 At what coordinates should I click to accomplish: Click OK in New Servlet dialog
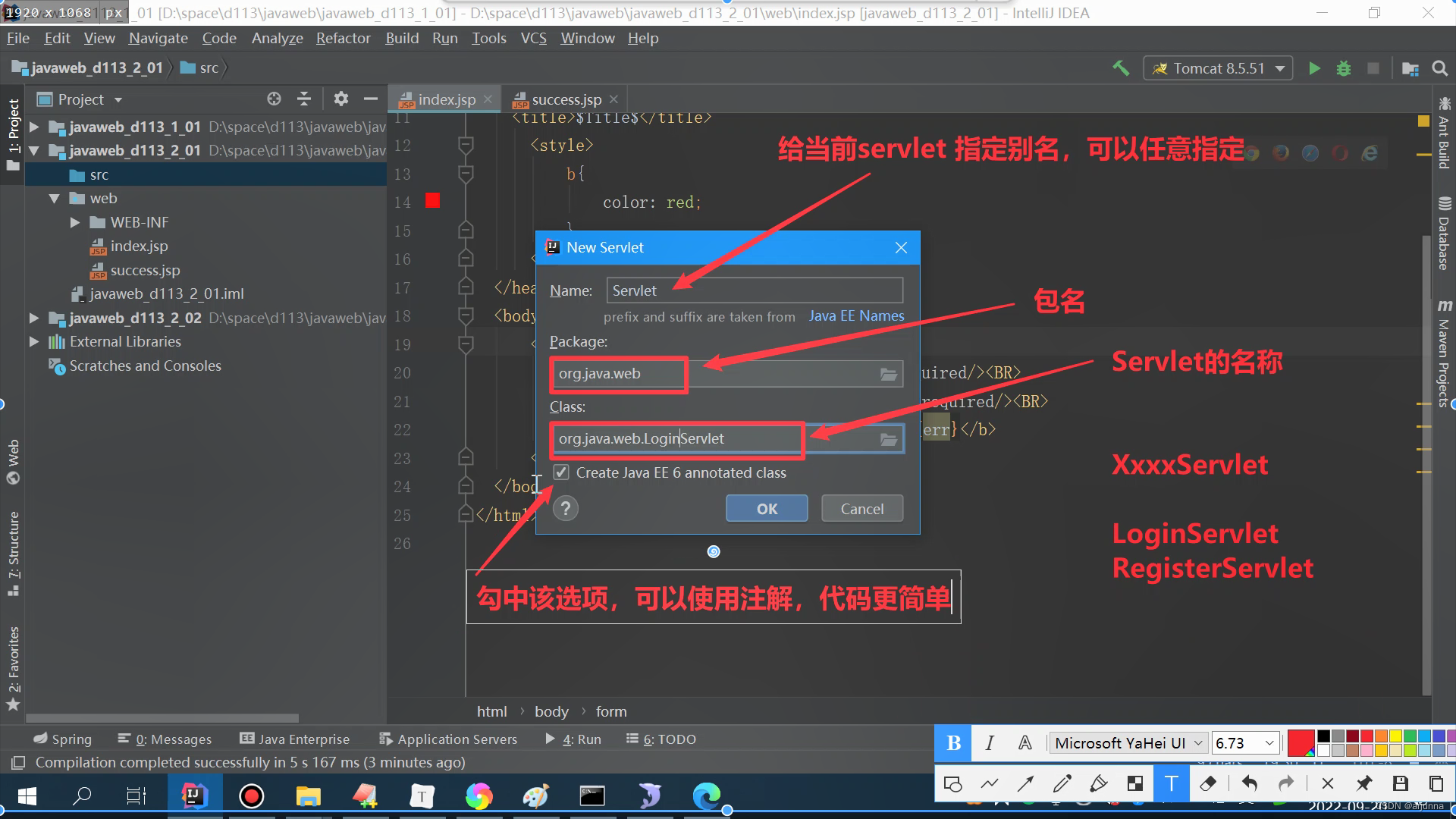[x=767, y=509]
